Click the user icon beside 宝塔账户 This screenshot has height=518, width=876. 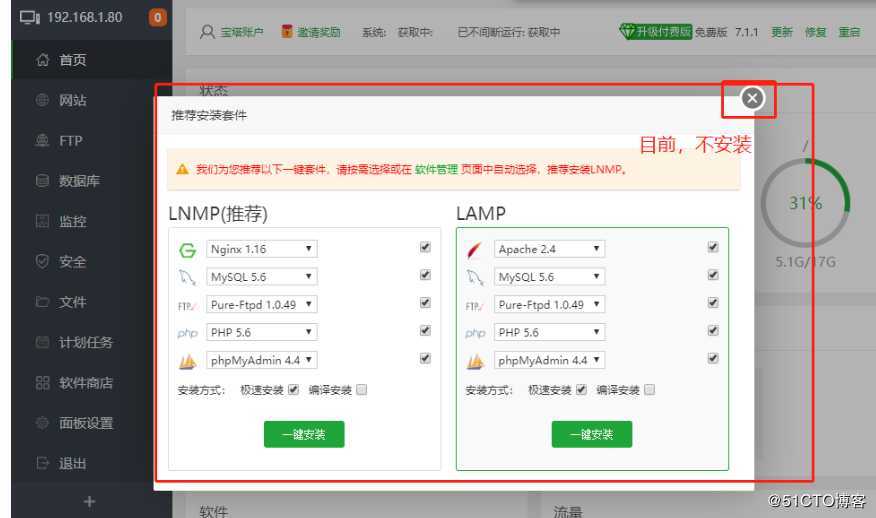(207, 32)
